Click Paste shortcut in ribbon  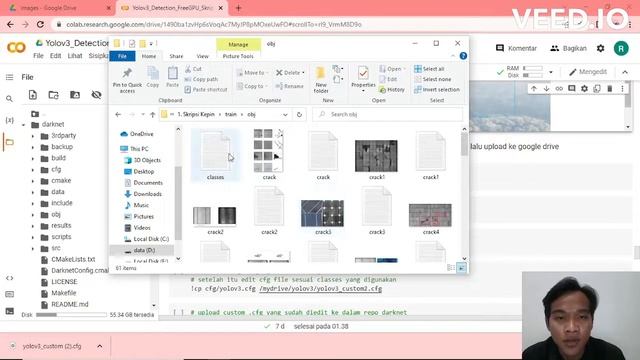[x=206, y=89]
